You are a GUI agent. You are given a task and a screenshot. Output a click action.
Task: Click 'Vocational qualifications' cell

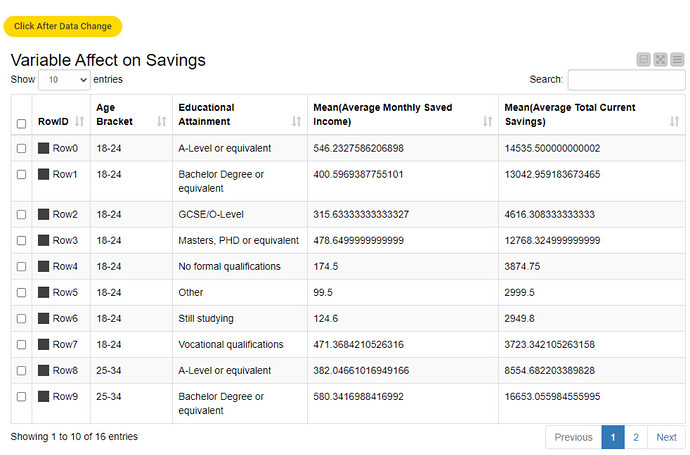point(231,345)
